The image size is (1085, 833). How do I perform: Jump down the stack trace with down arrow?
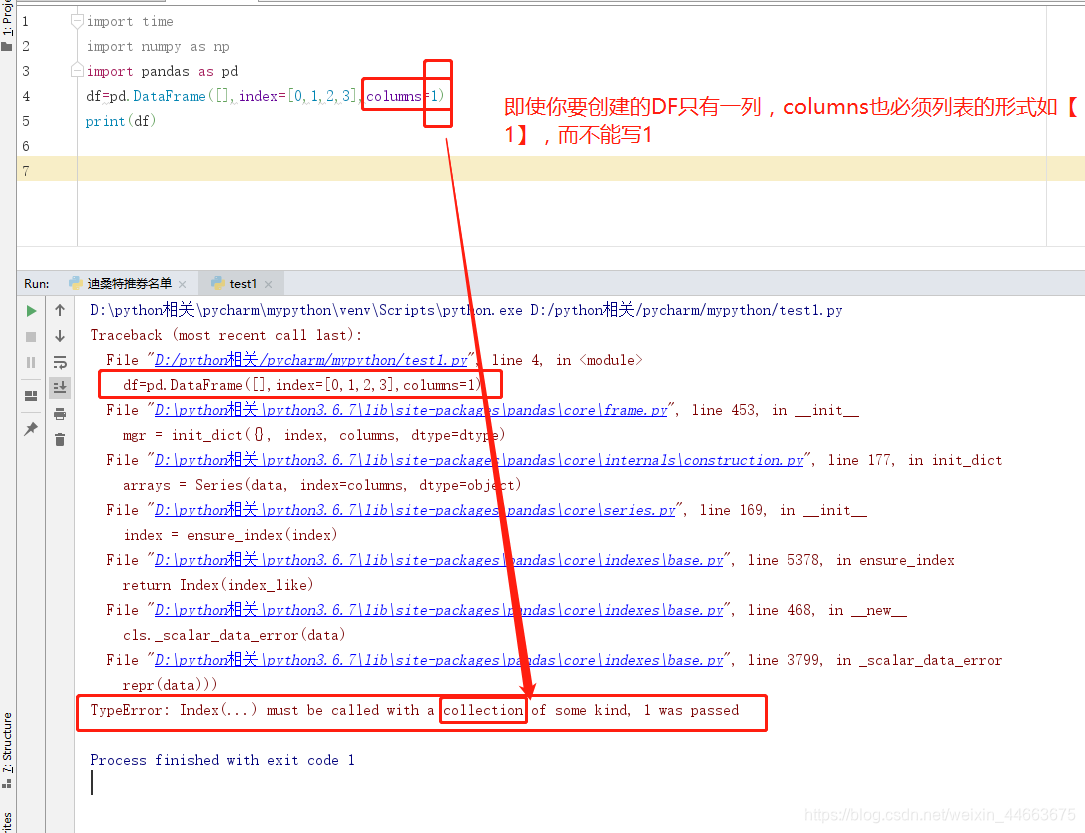pos(60,336)
